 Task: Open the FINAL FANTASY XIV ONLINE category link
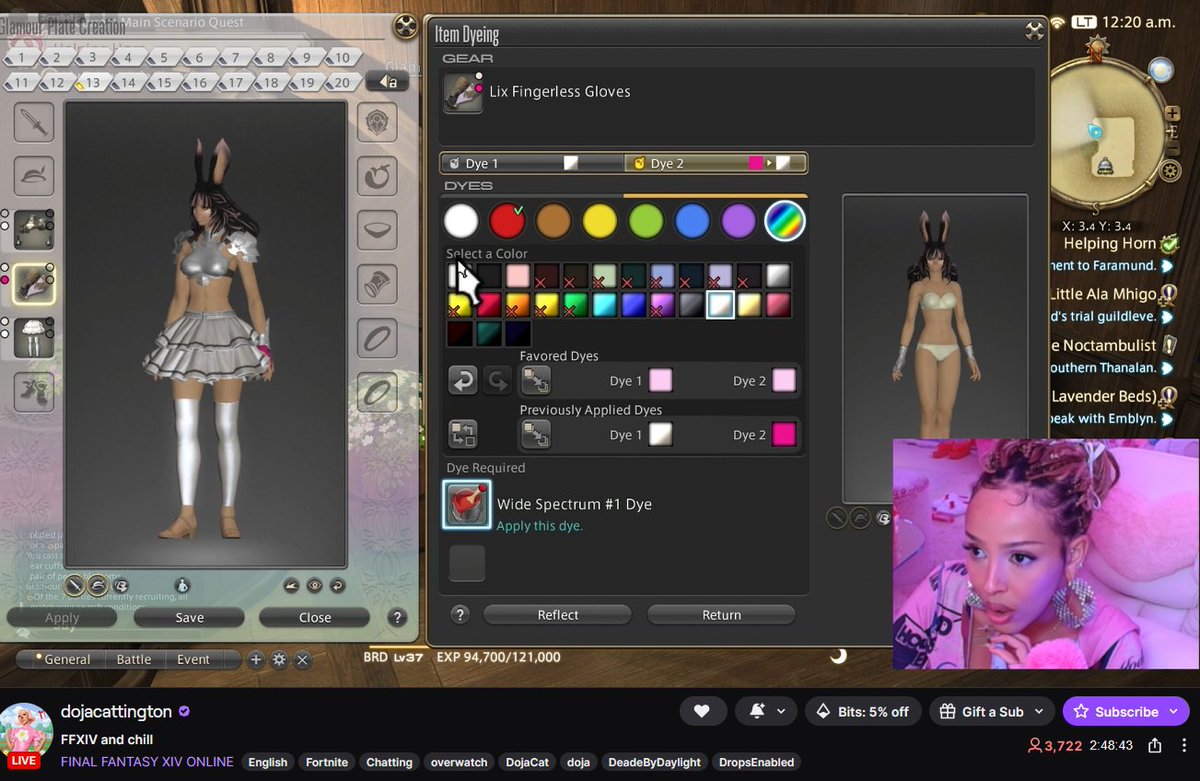(x=147, y=762)
